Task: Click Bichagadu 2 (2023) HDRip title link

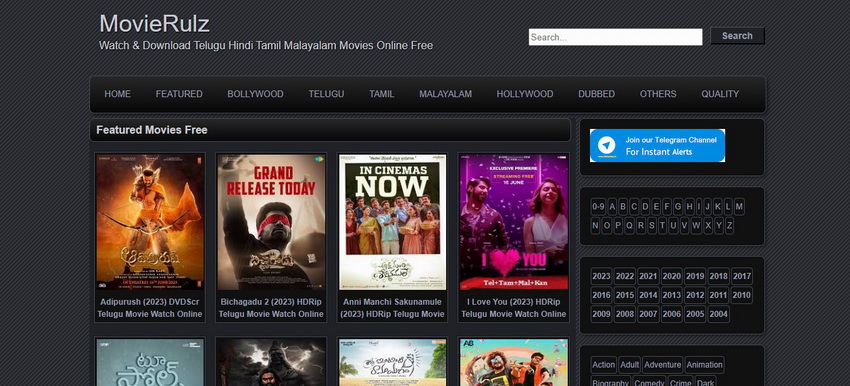Action: pyautogui.click(x=271, y=308)
